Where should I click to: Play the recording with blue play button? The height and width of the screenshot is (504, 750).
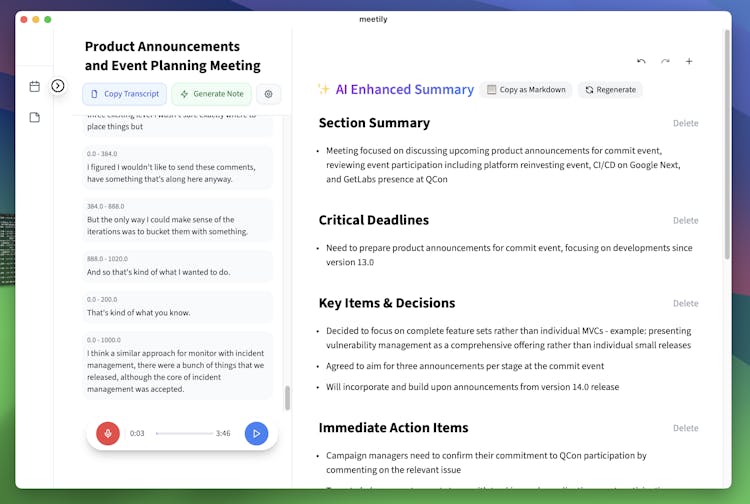click(x=256, y=433)
